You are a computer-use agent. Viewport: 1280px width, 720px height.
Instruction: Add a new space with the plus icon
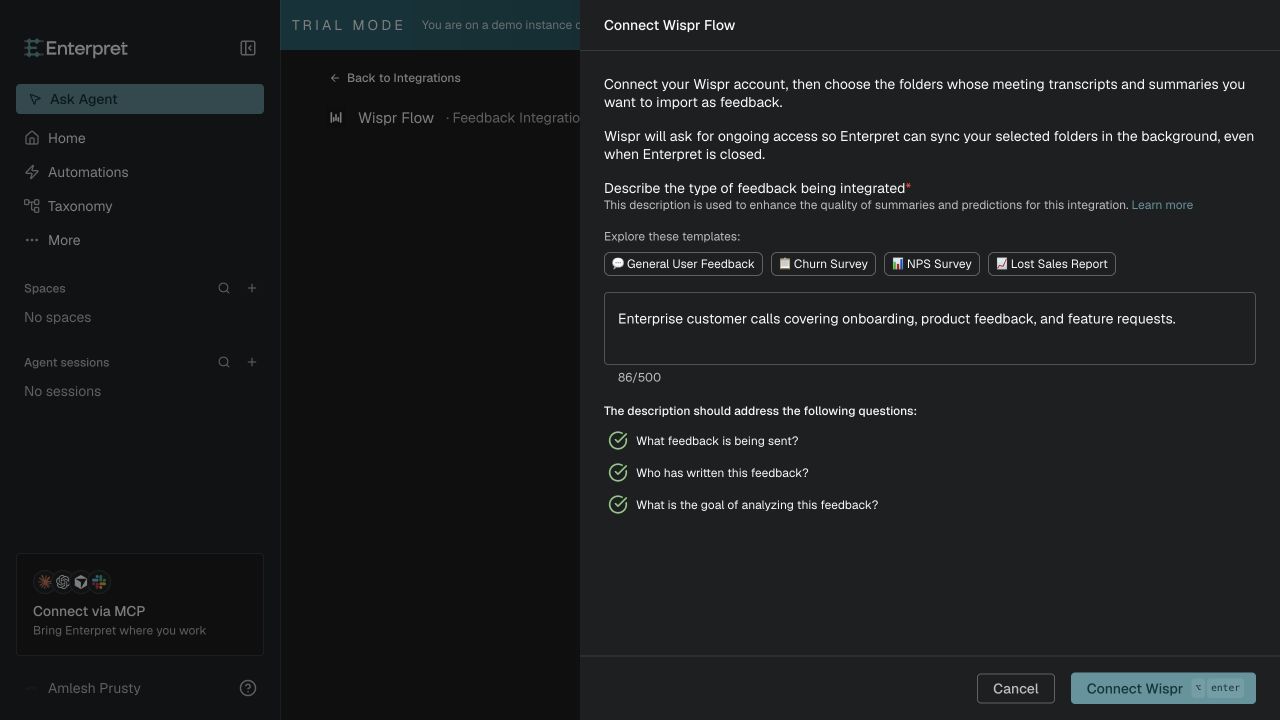point(252,288)
